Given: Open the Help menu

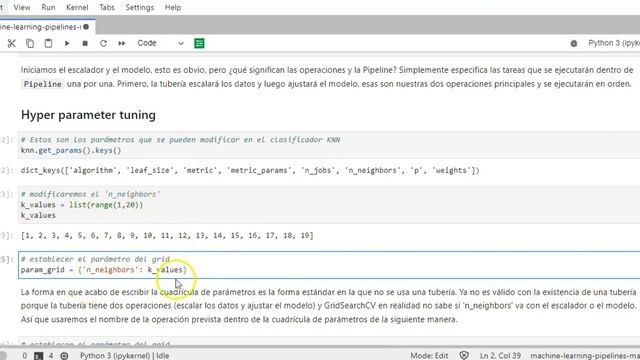Looking at the screenshot, I should pos(173,7).
